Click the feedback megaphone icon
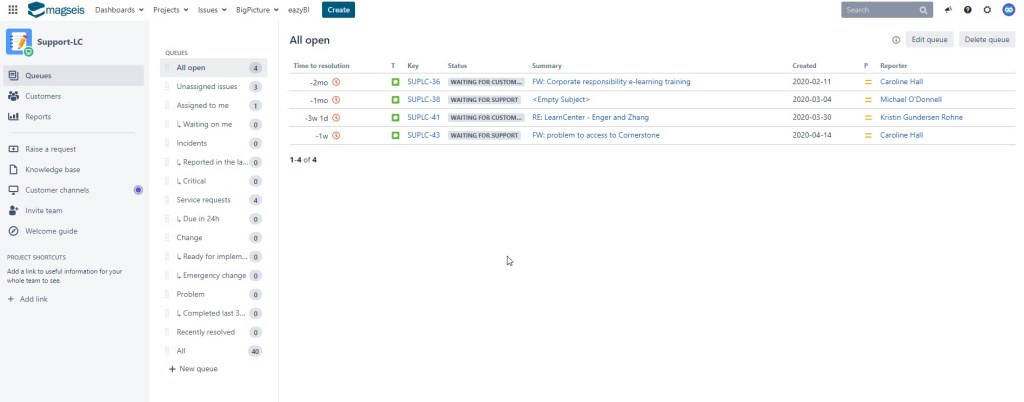Screen dimensions: 1024x402 (x=947, y=10)
